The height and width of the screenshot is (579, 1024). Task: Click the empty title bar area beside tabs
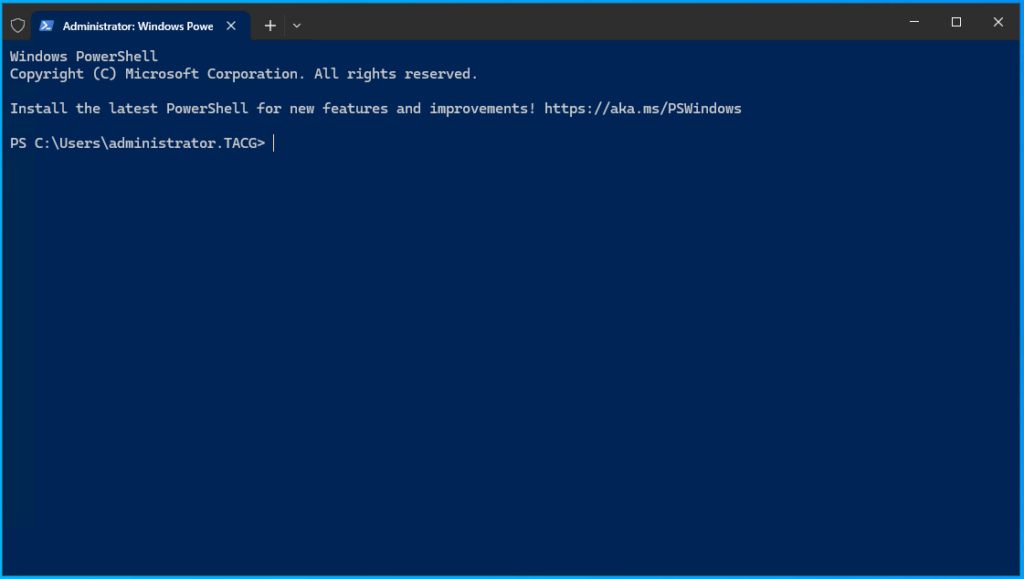(x=601, y=22)
